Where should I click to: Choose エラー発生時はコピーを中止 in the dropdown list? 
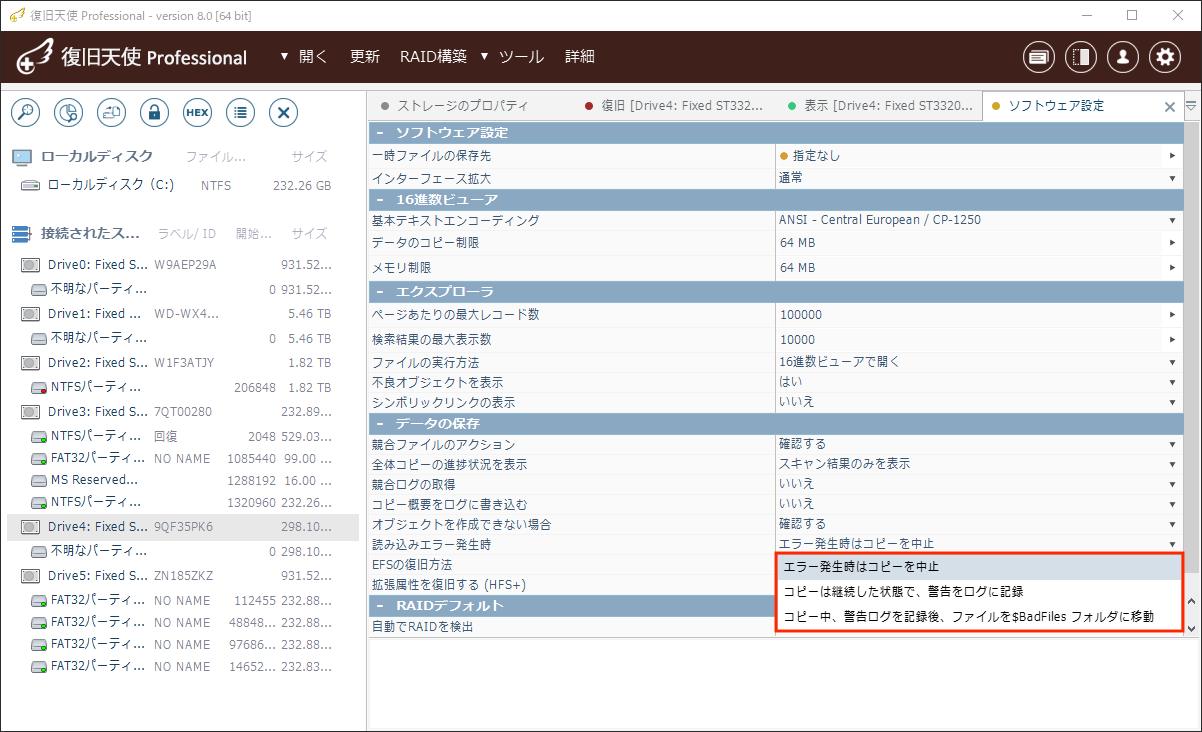(979, 567)
